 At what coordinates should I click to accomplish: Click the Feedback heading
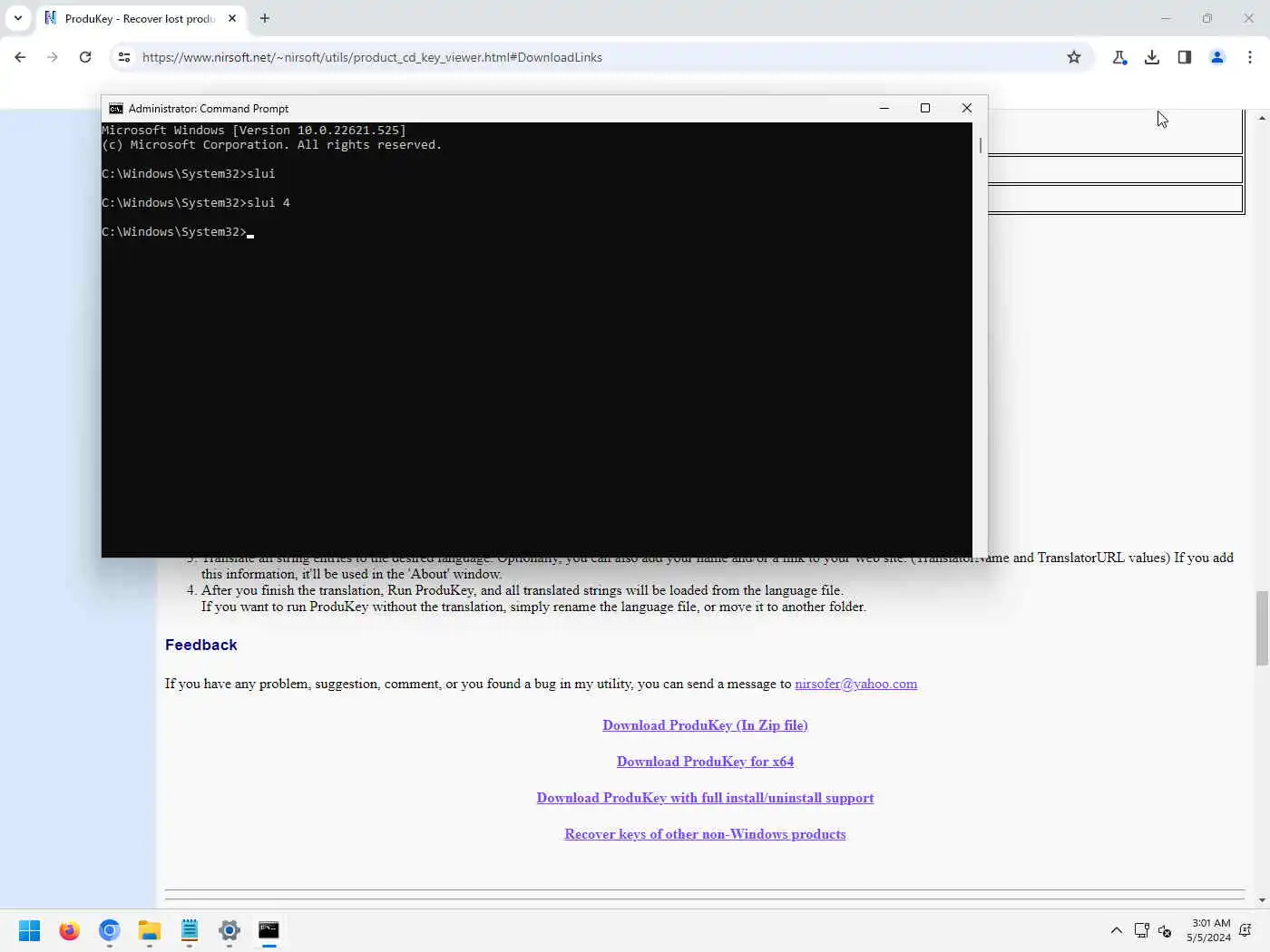point(200,645)
